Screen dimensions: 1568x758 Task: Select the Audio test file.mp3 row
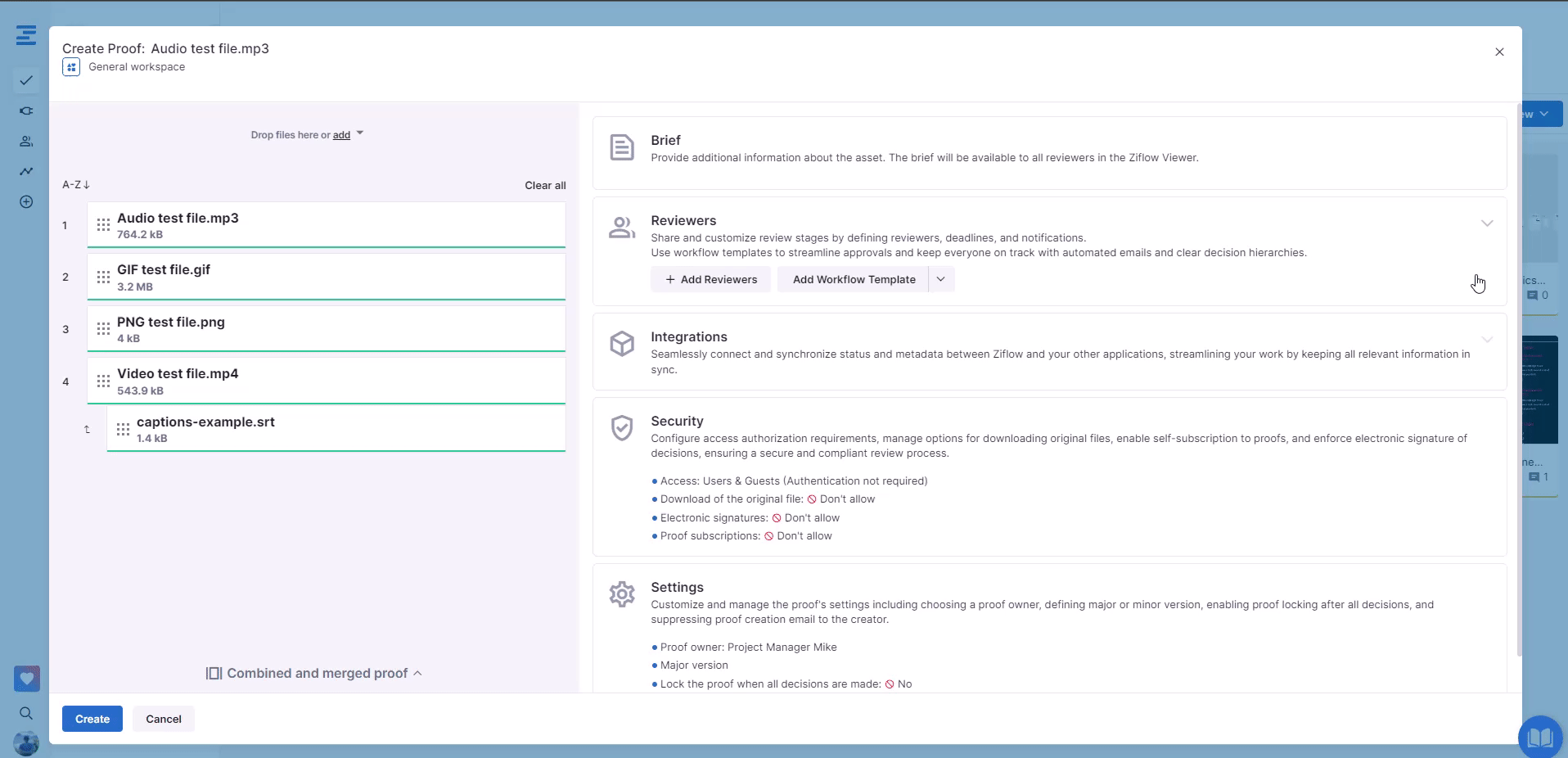tap(327, 225)
